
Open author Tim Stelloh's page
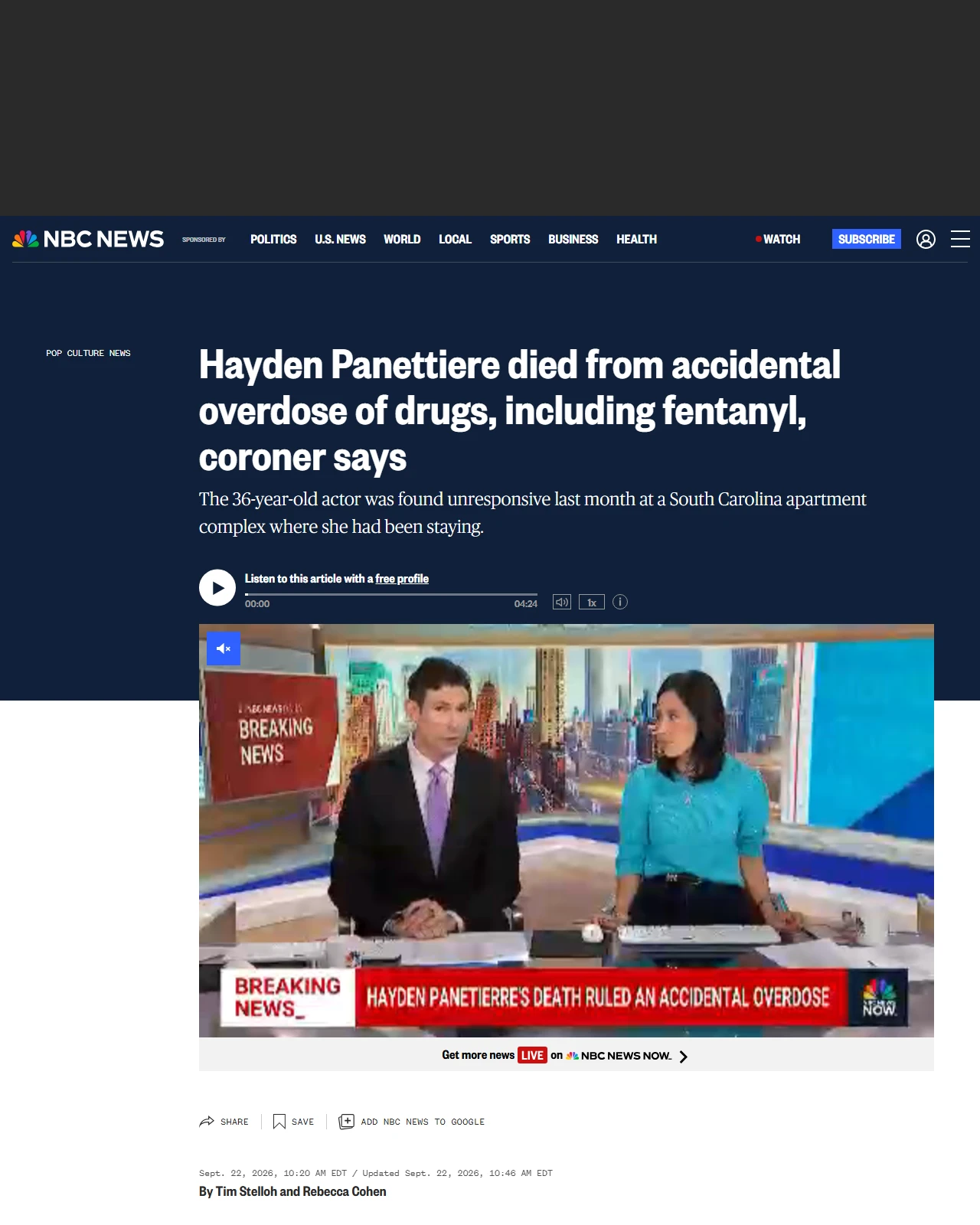click(246, 1191)
